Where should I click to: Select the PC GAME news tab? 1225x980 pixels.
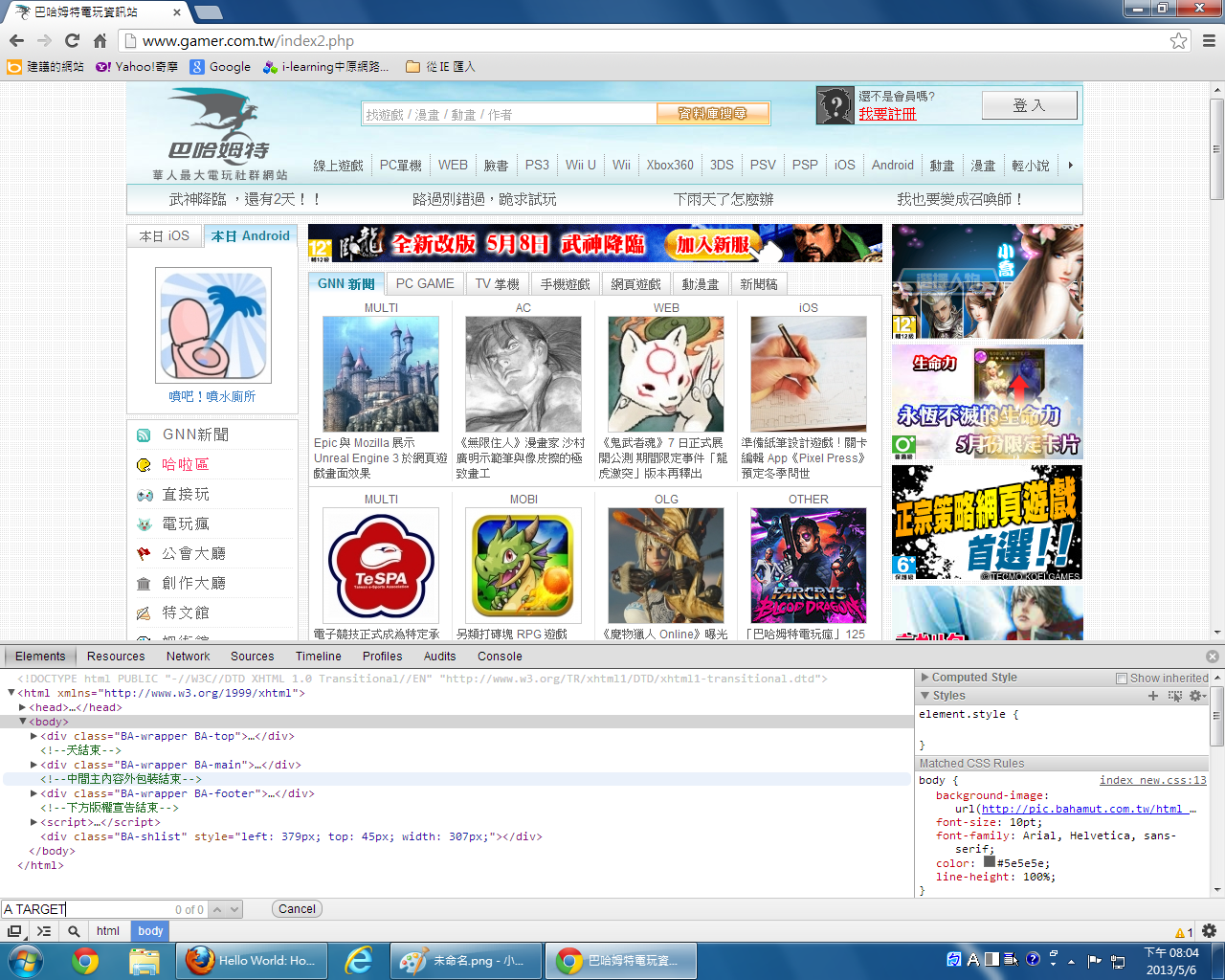coord(425,283)
